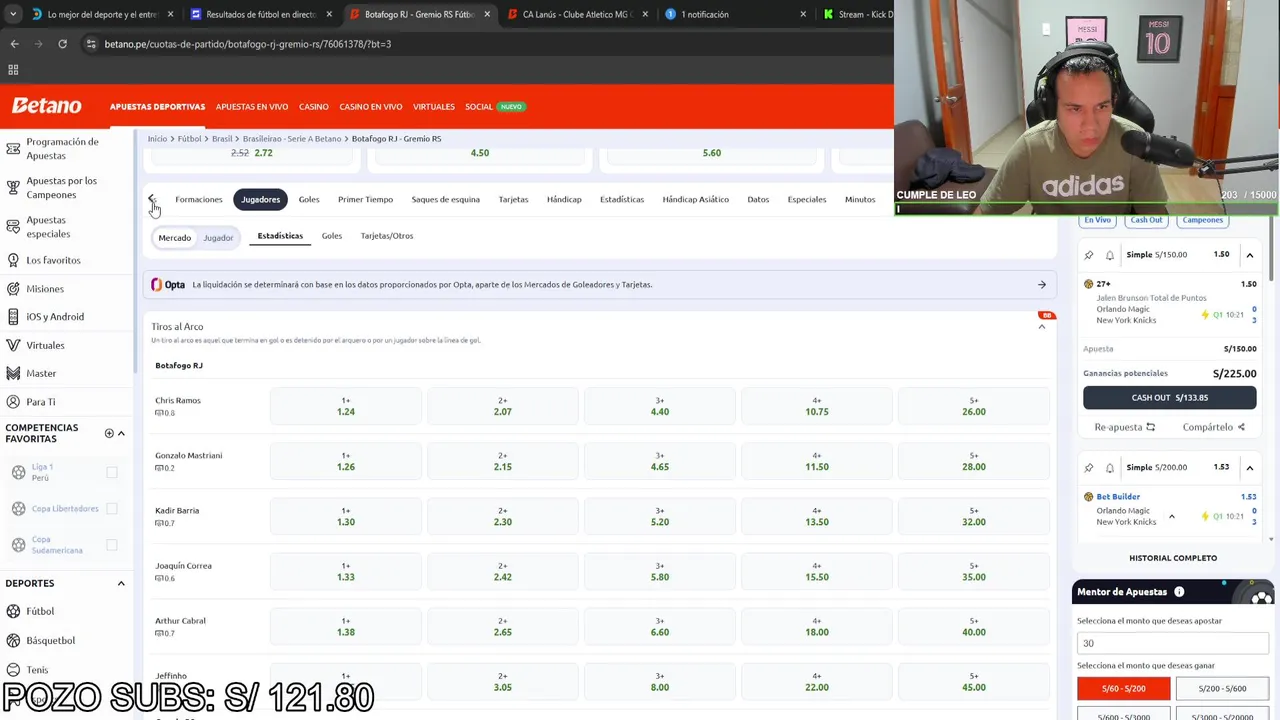The height and width of the screenshot is (720, 1280).
Task: Open the Hándicap Asiático tab
Action: (x=695, y=199)
